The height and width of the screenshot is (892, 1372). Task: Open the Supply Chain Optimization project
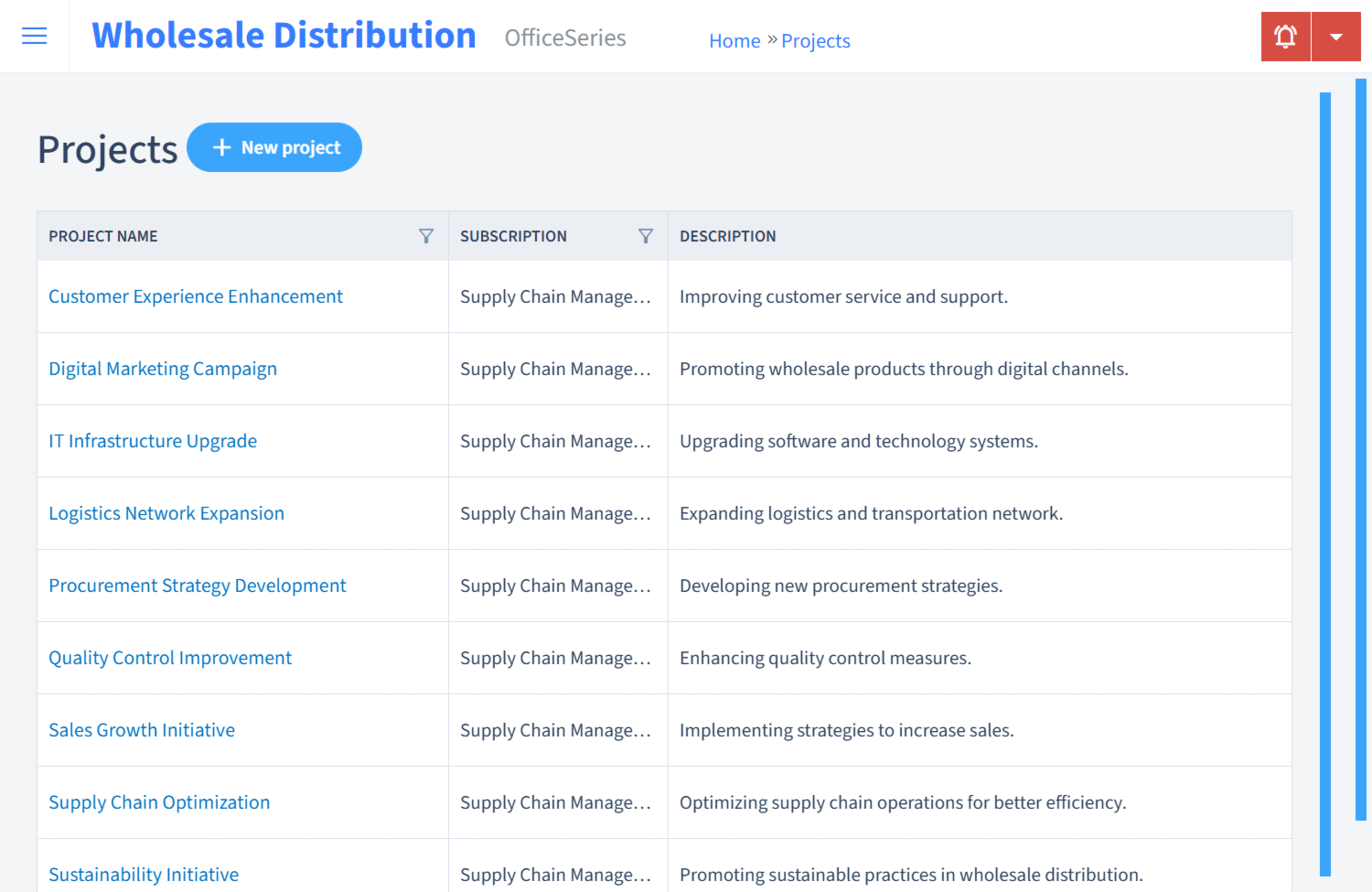159,802
